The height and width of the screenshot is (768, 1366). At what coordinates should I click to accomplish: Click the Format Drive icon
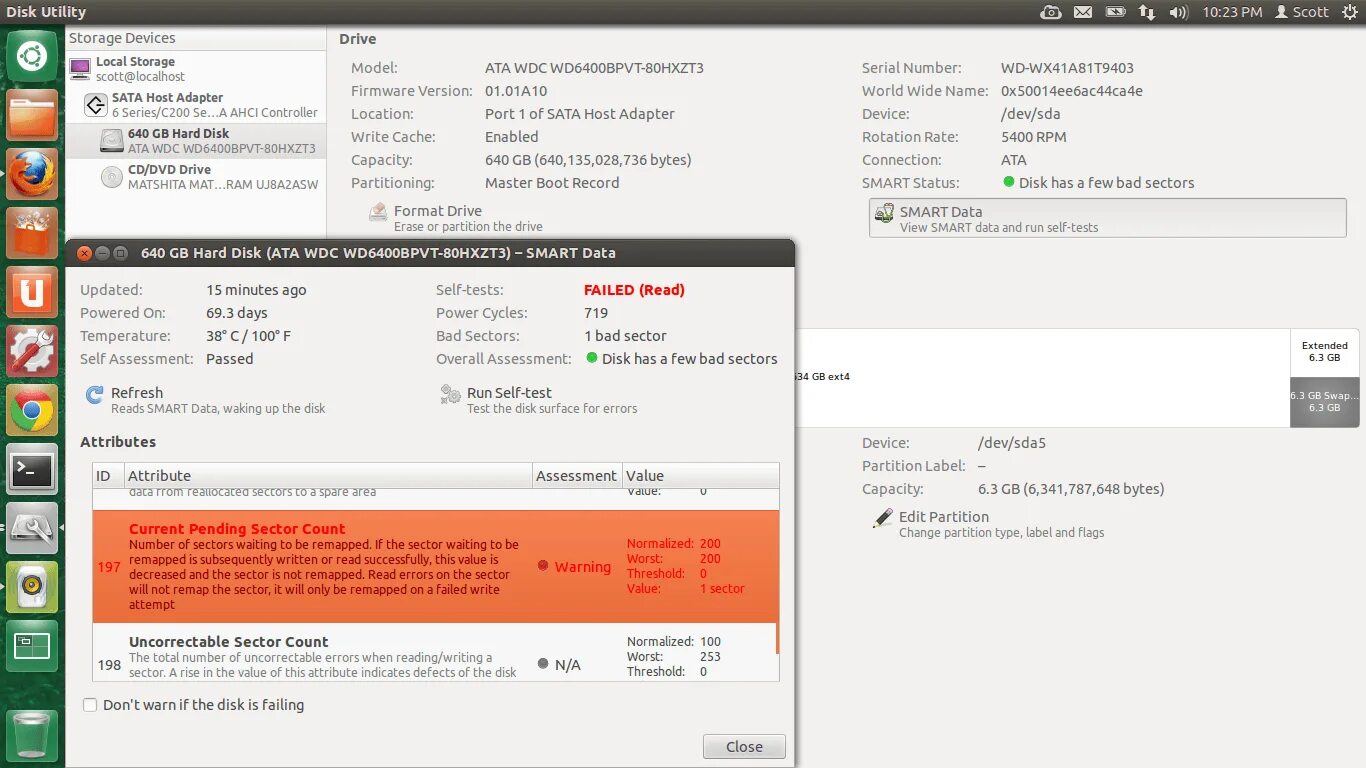click(x=378, y=212)
